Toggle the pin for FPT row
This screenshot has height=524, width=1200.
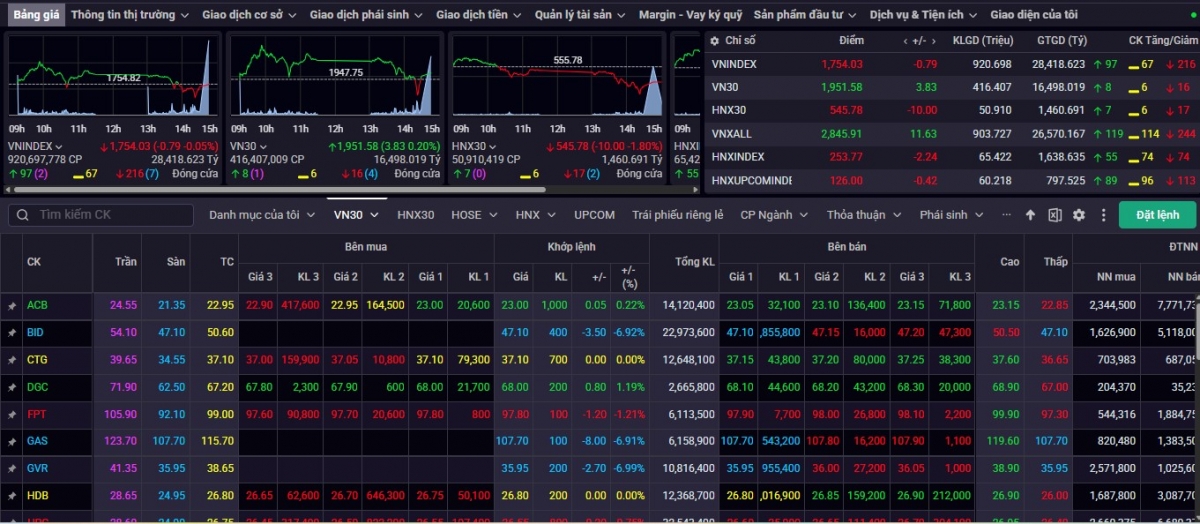[x=12, y=414]
